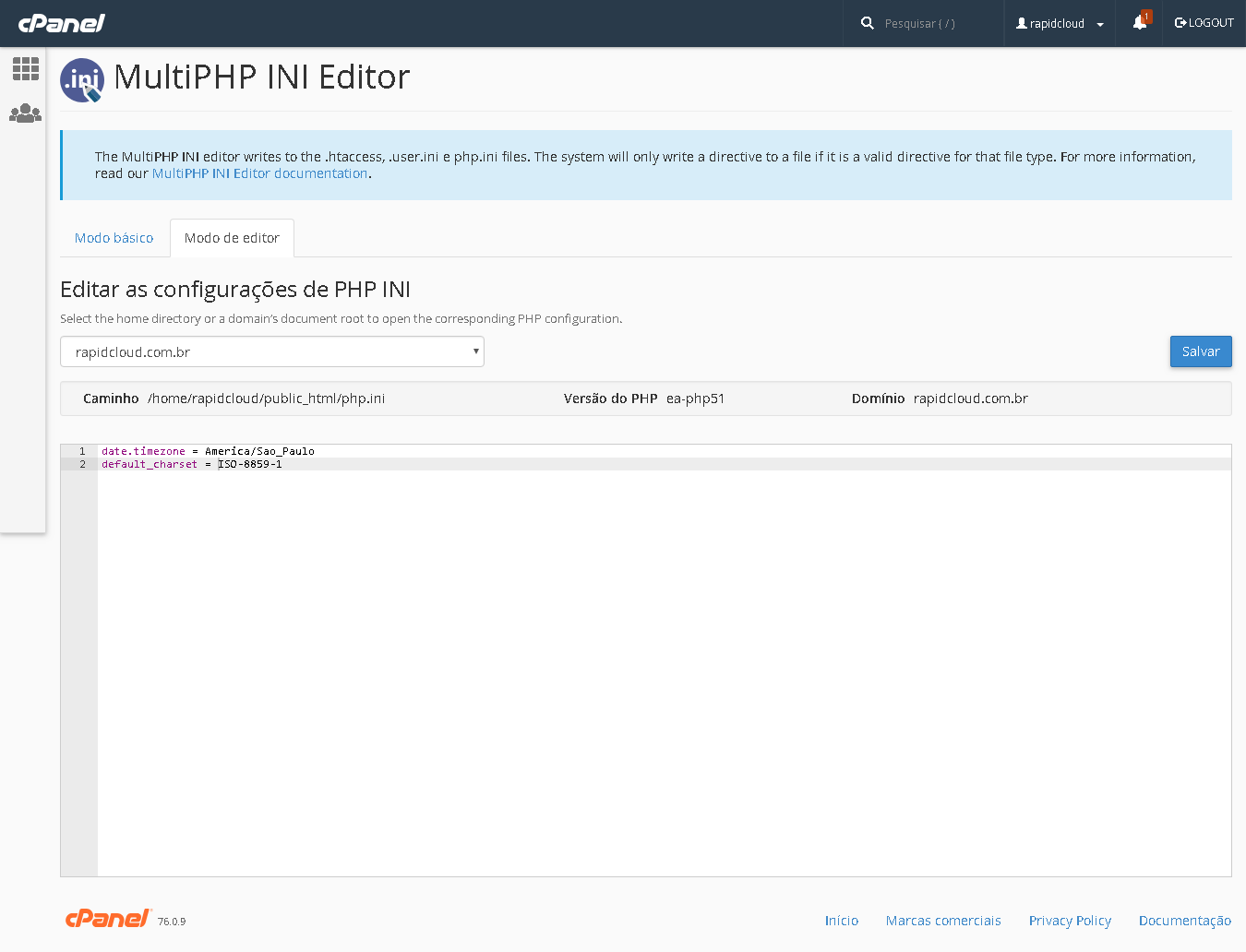Open the rapidcloud.com.br domain dropdown
Image resolution: width=1246 pixels, height=952 pixels.
click(x=272, y=351)
